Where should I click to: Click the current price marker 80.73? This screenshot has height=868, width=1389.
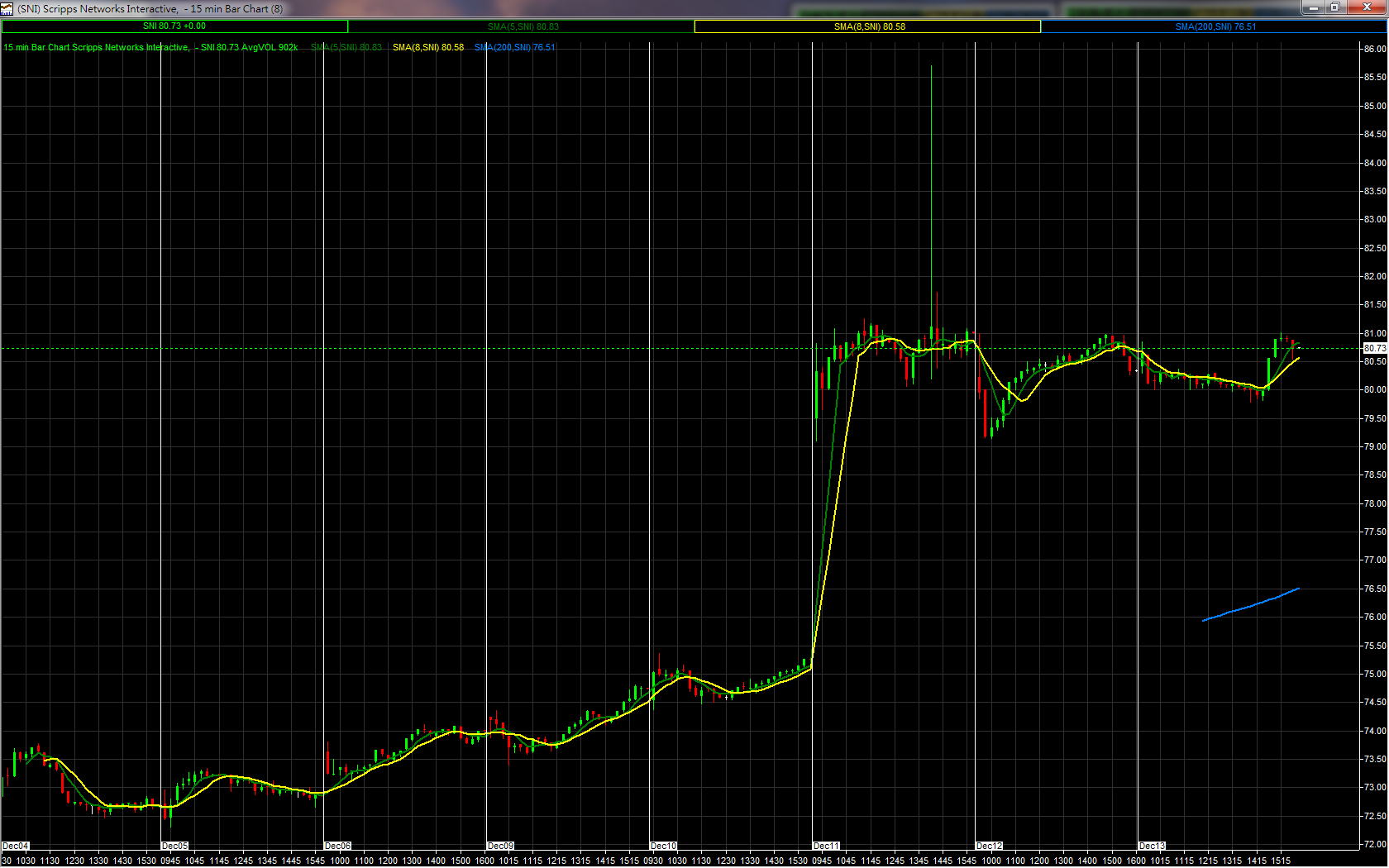coord(1374,348)
